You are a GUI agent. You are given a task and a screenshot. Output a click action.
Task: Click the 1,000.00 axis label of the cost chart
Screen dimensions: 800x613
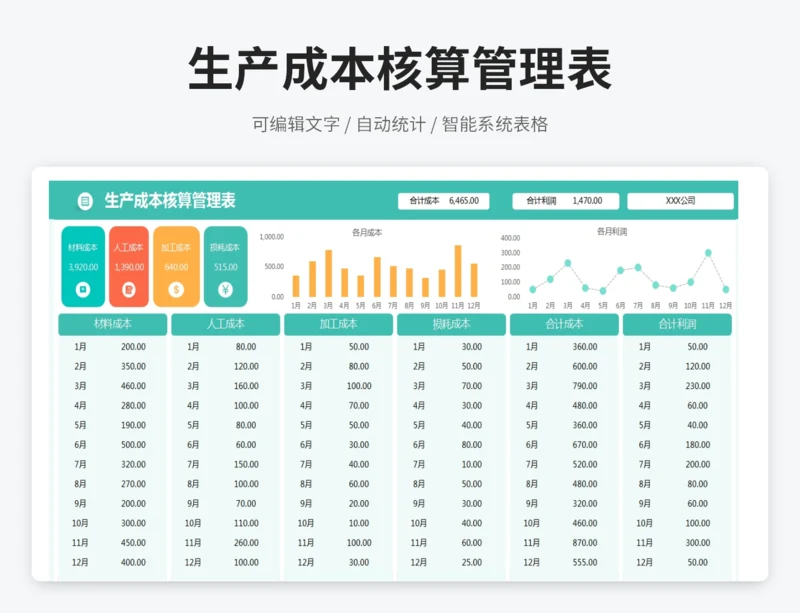coord(271,237)
